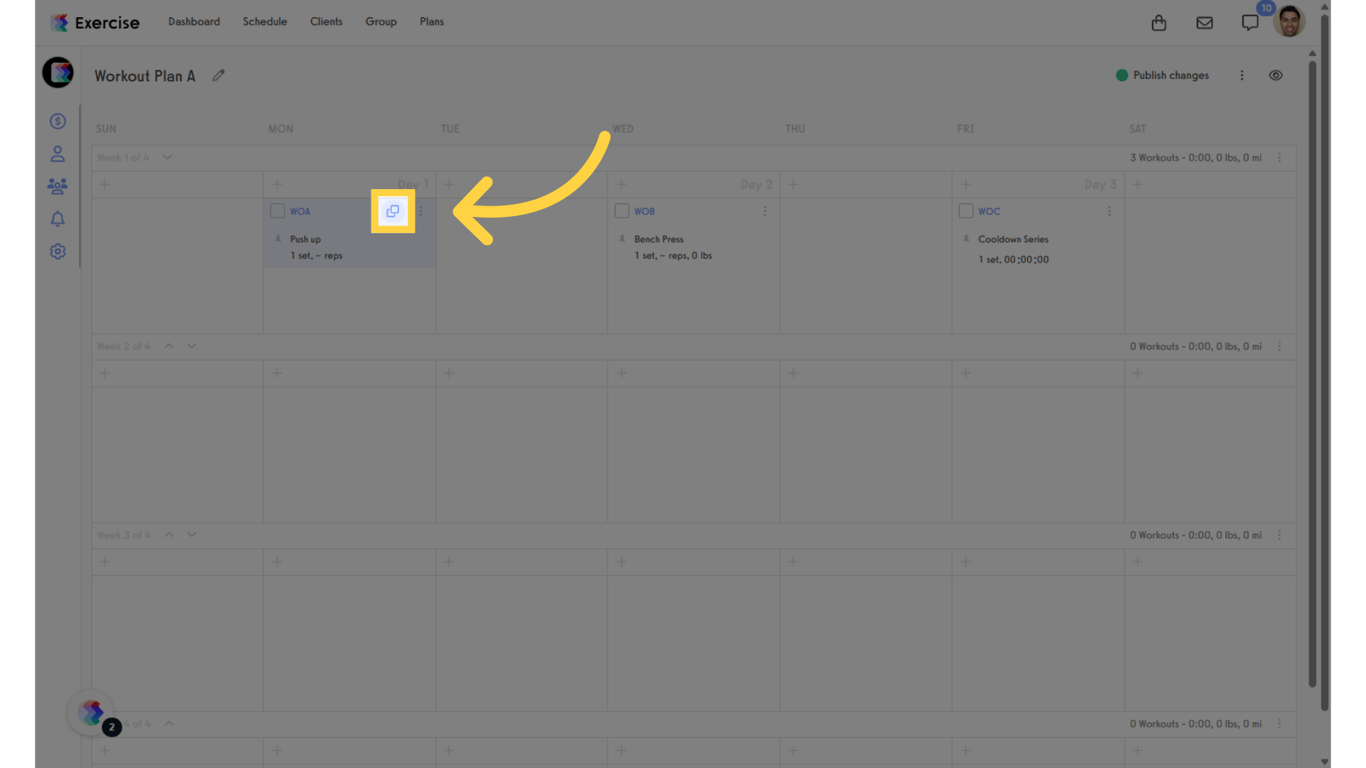Open Week 3 row options menu
The width and height of the screenshot is (1366, 768).
[1279, 535]
